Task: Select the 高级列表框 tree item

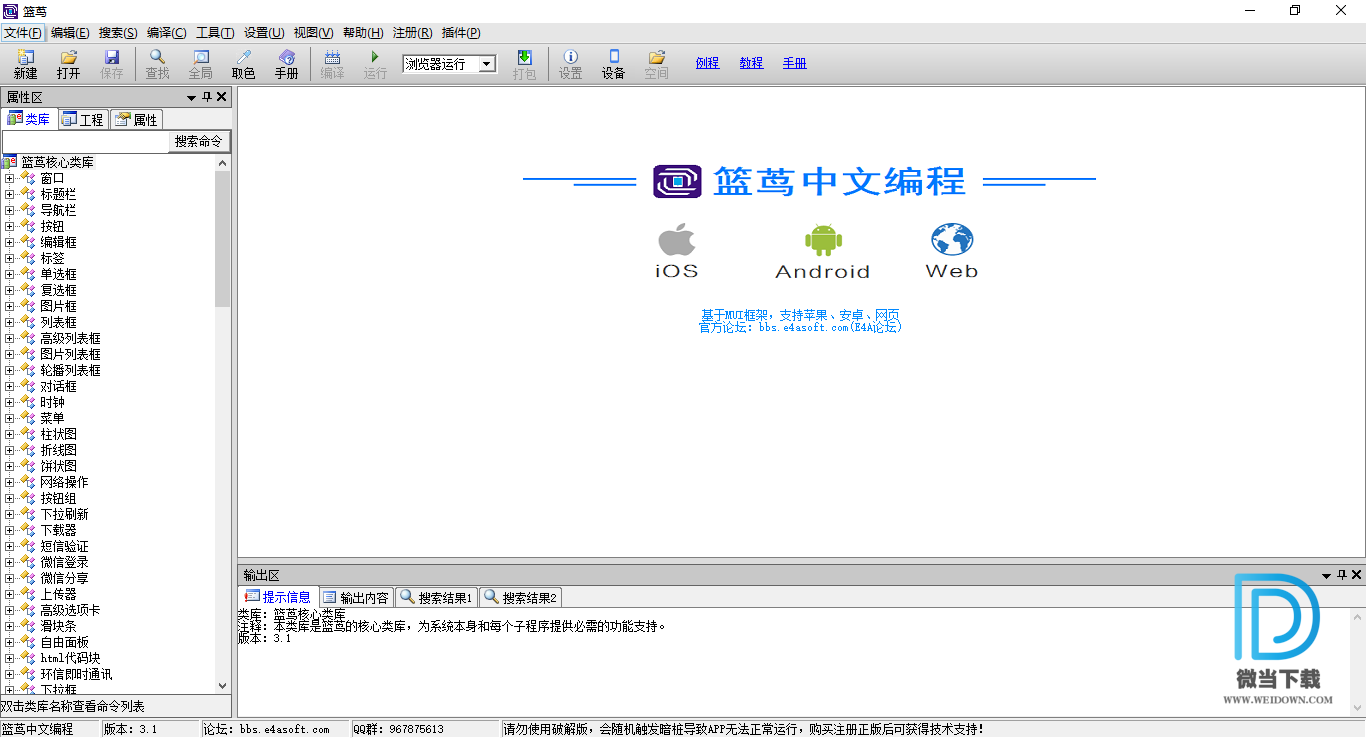Action: coord(70,338)
